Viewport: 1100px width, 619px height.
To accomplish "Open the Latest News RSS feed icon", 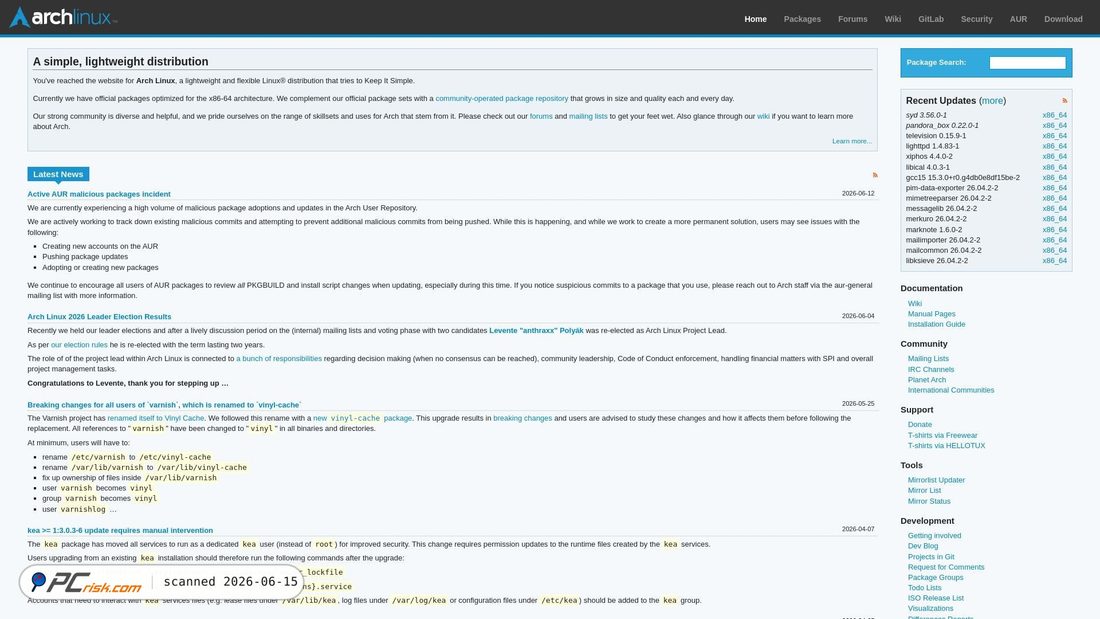I will click(875, 175).
